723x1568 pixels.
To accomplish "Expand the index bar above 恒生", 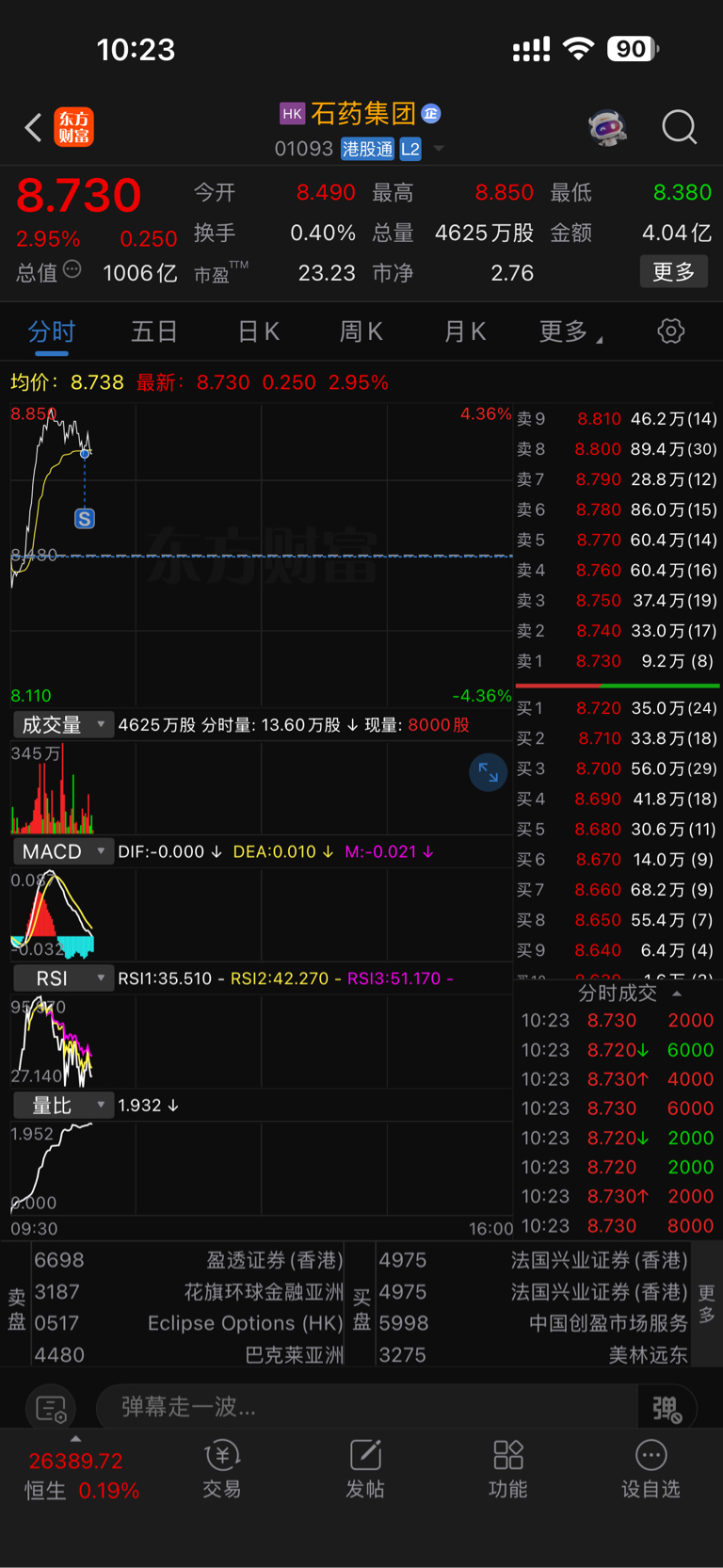I will tap(75, 1439).
